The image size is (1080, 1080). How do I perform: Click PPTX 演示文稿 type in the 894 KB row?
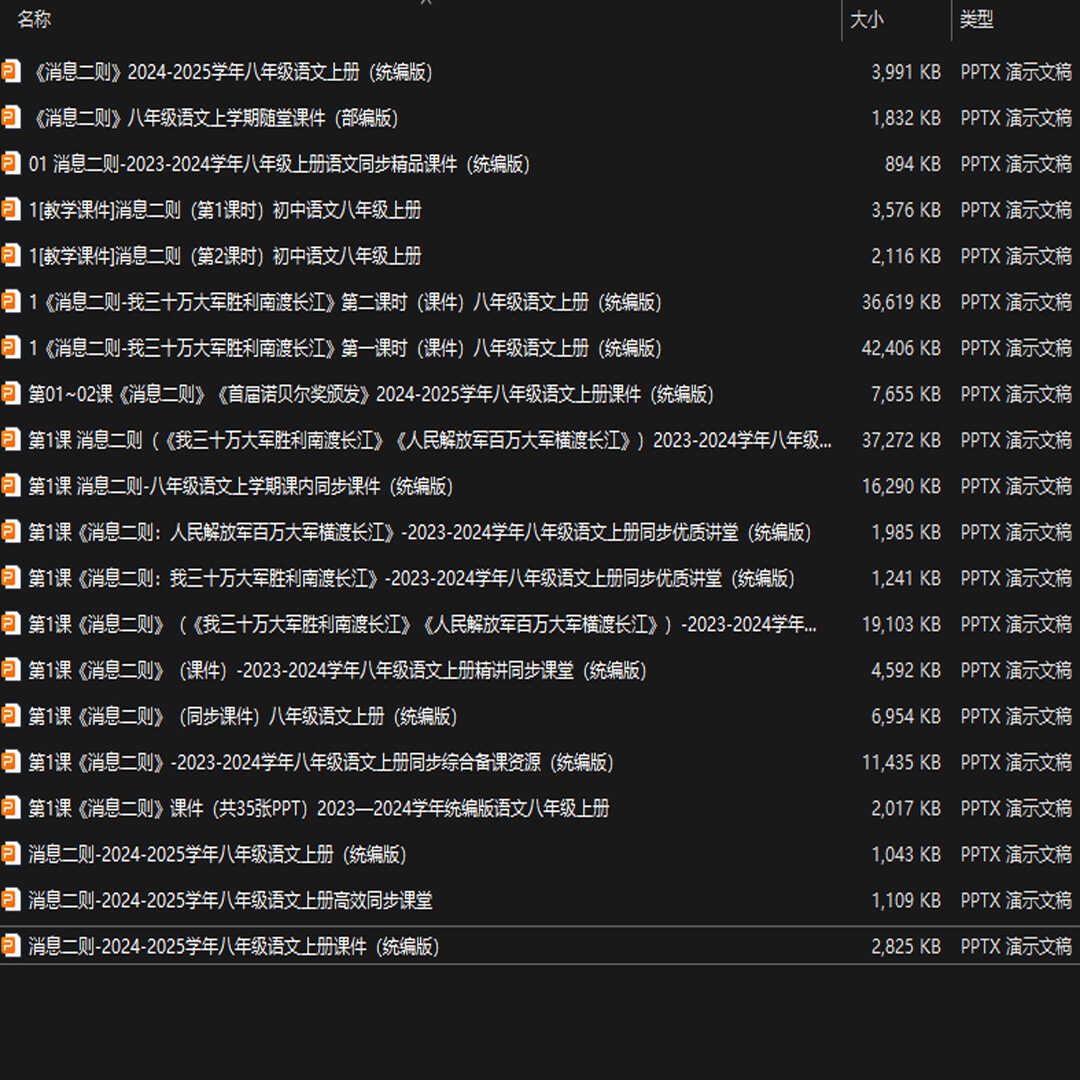tap(1017, 164)
